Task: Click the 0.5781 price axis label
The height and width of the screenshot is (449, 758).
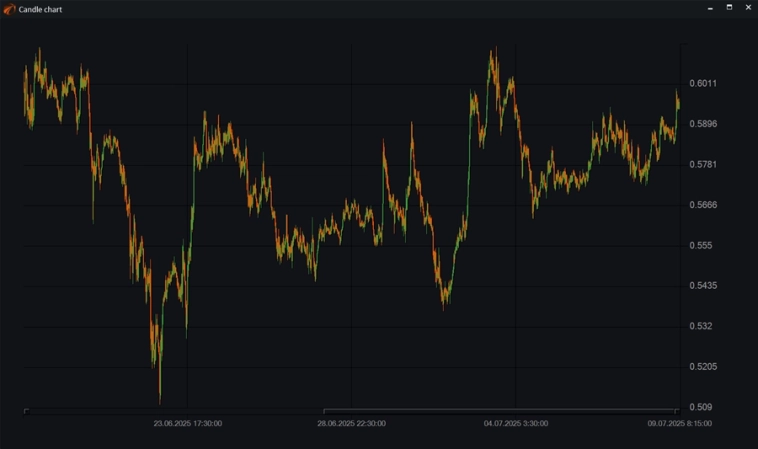Action: 703,164
